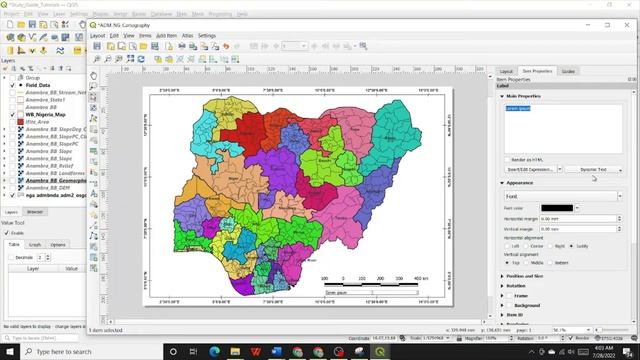This screenshot has width=640, height=360.
Task: Open Word from the taskbar
Action: click(x=277, y=351)
